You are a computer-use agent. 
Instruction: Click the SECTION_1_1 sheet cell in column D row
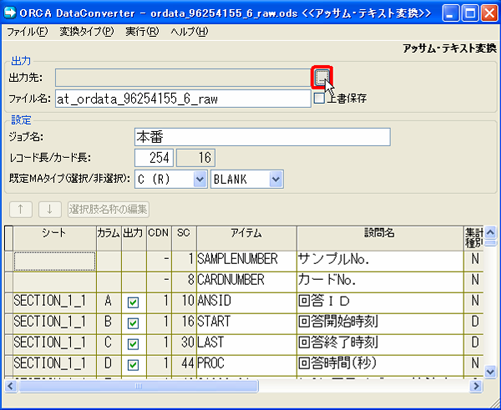point(54,365)
